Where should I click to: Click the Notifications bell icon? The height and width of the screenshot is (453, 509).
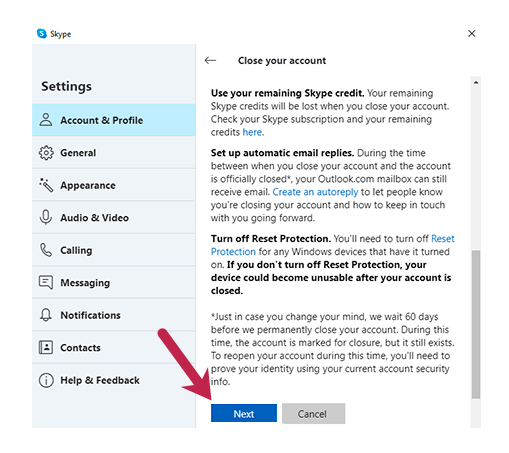coord(46,315)
